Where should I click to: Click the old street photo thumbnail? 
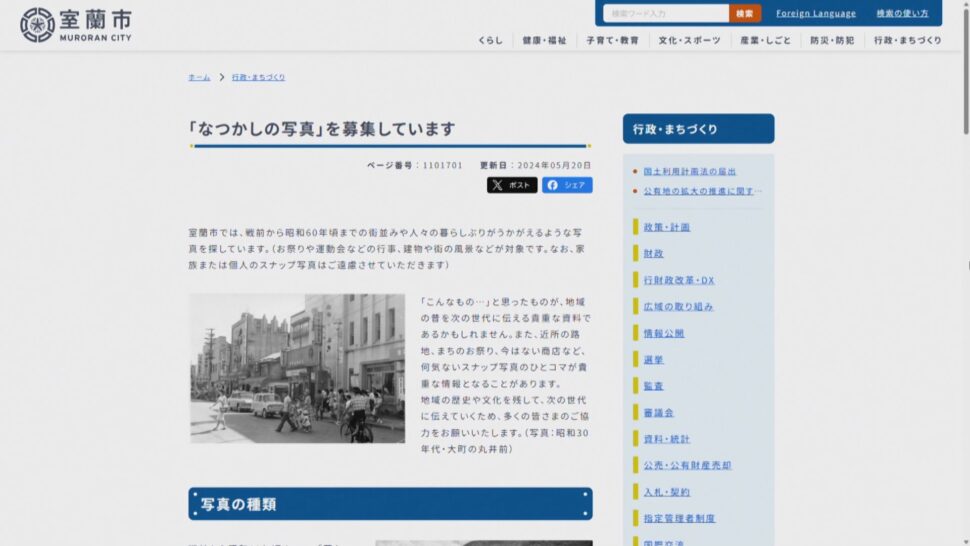coord(297,368)
